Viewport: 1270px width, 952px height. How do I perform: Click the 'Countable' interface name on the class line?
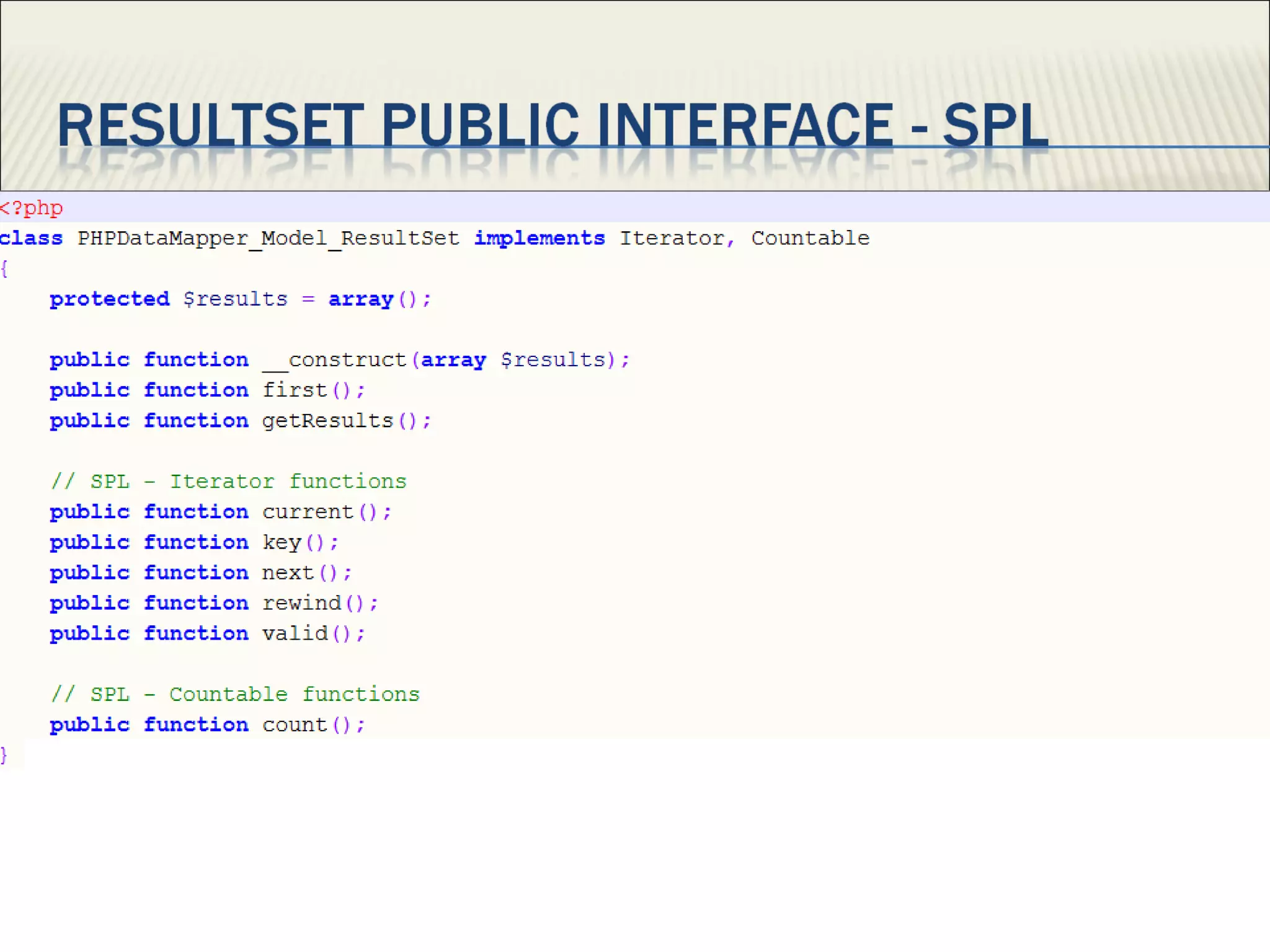coord(810,238)
